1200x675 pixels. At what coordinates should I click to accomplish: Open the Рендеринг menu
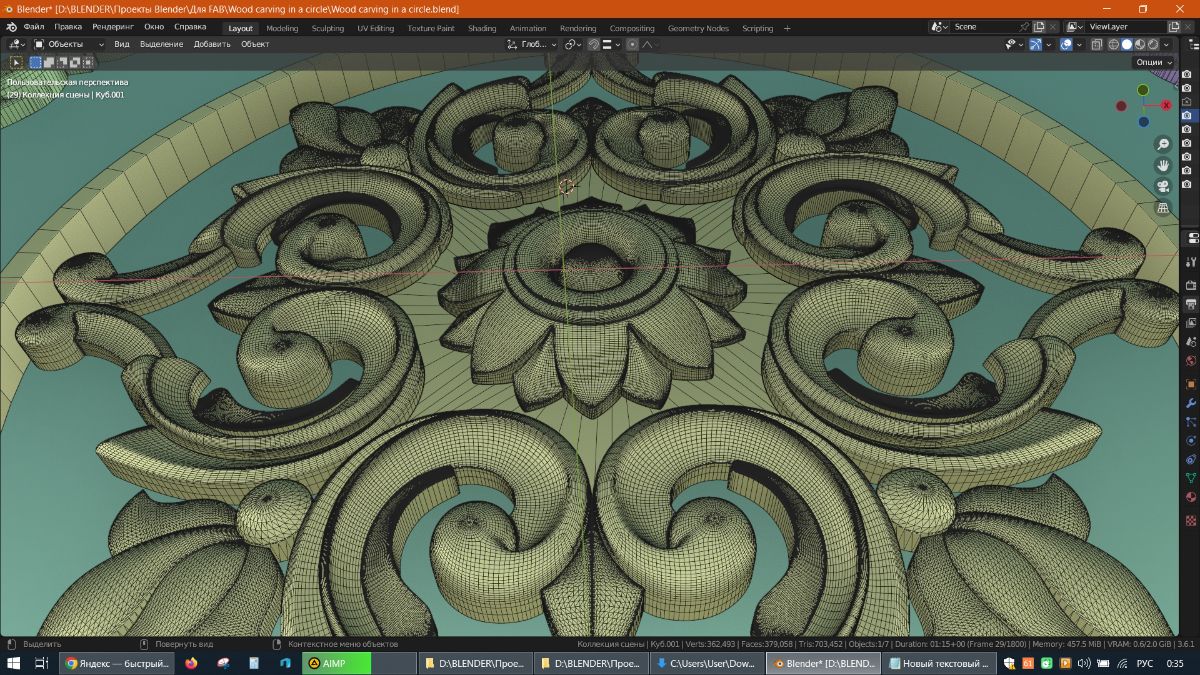click(x=113, y=27)
